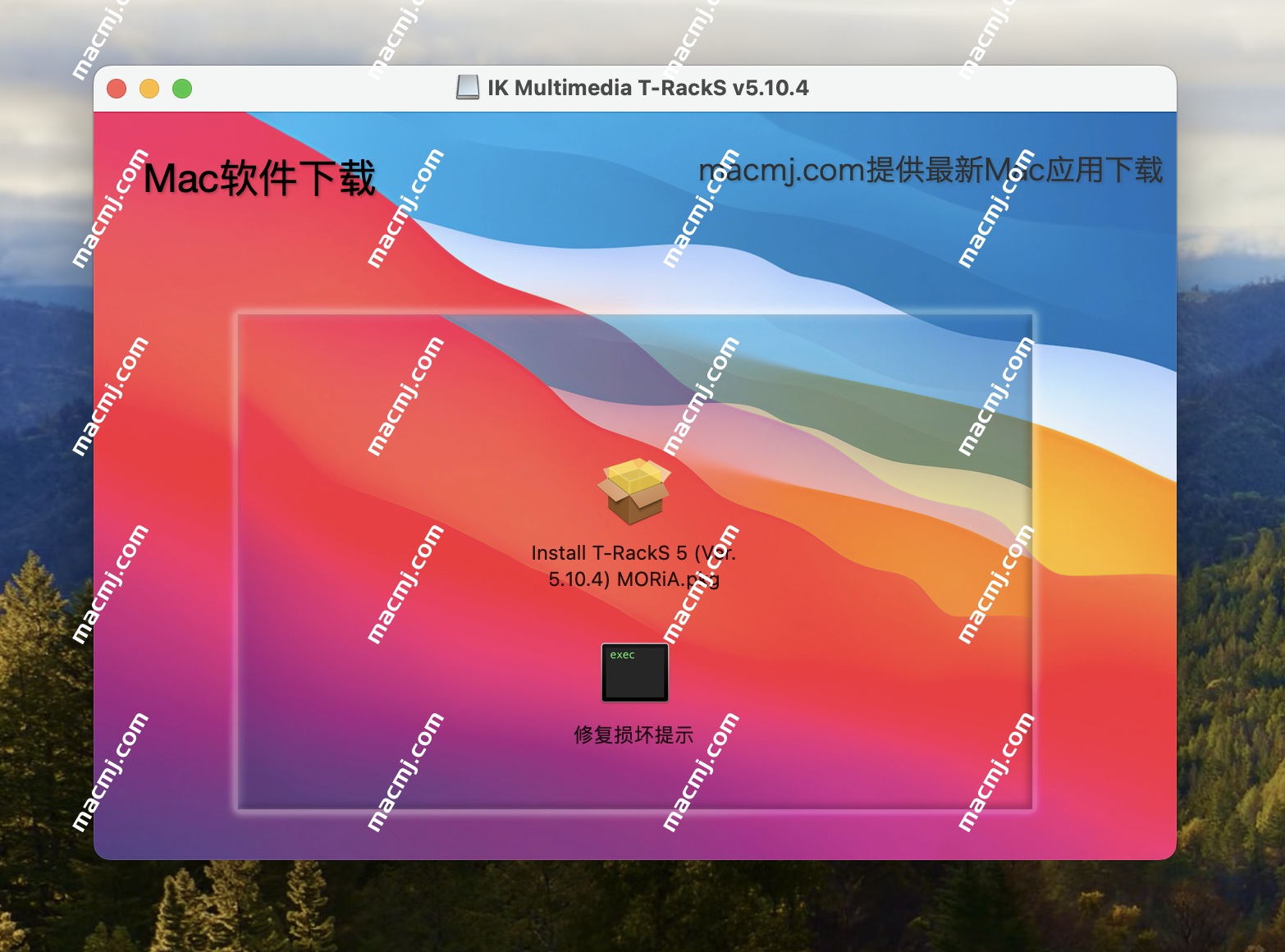Select the exec terminal file icon
The image size is (1285, 952).
(635, 672)
